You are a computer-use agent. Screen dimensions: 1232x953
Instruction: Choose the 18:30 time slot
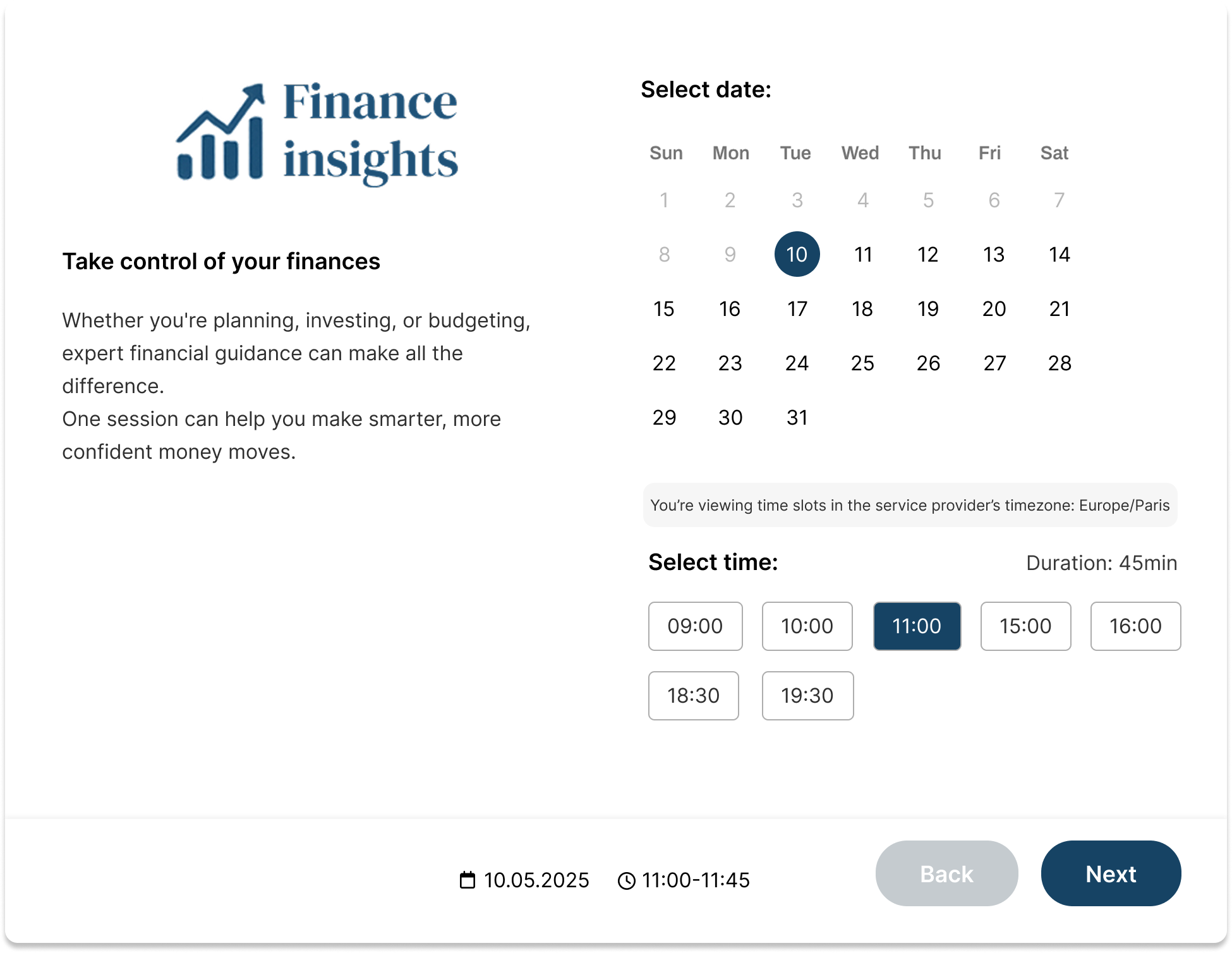coord(693,695)
